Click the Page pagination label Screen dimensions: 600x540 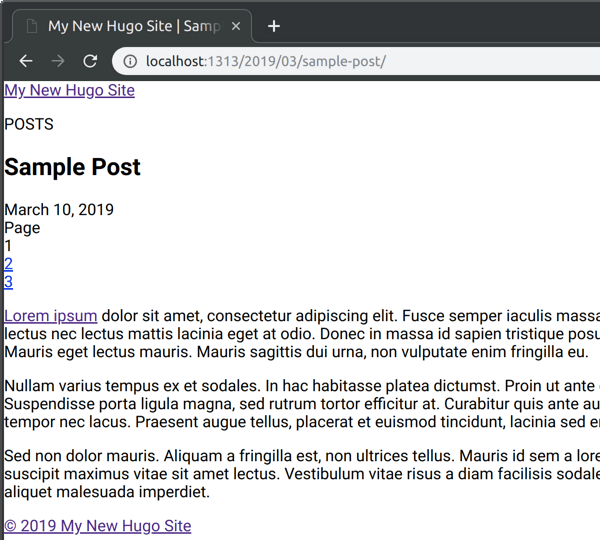click(22, 228)
